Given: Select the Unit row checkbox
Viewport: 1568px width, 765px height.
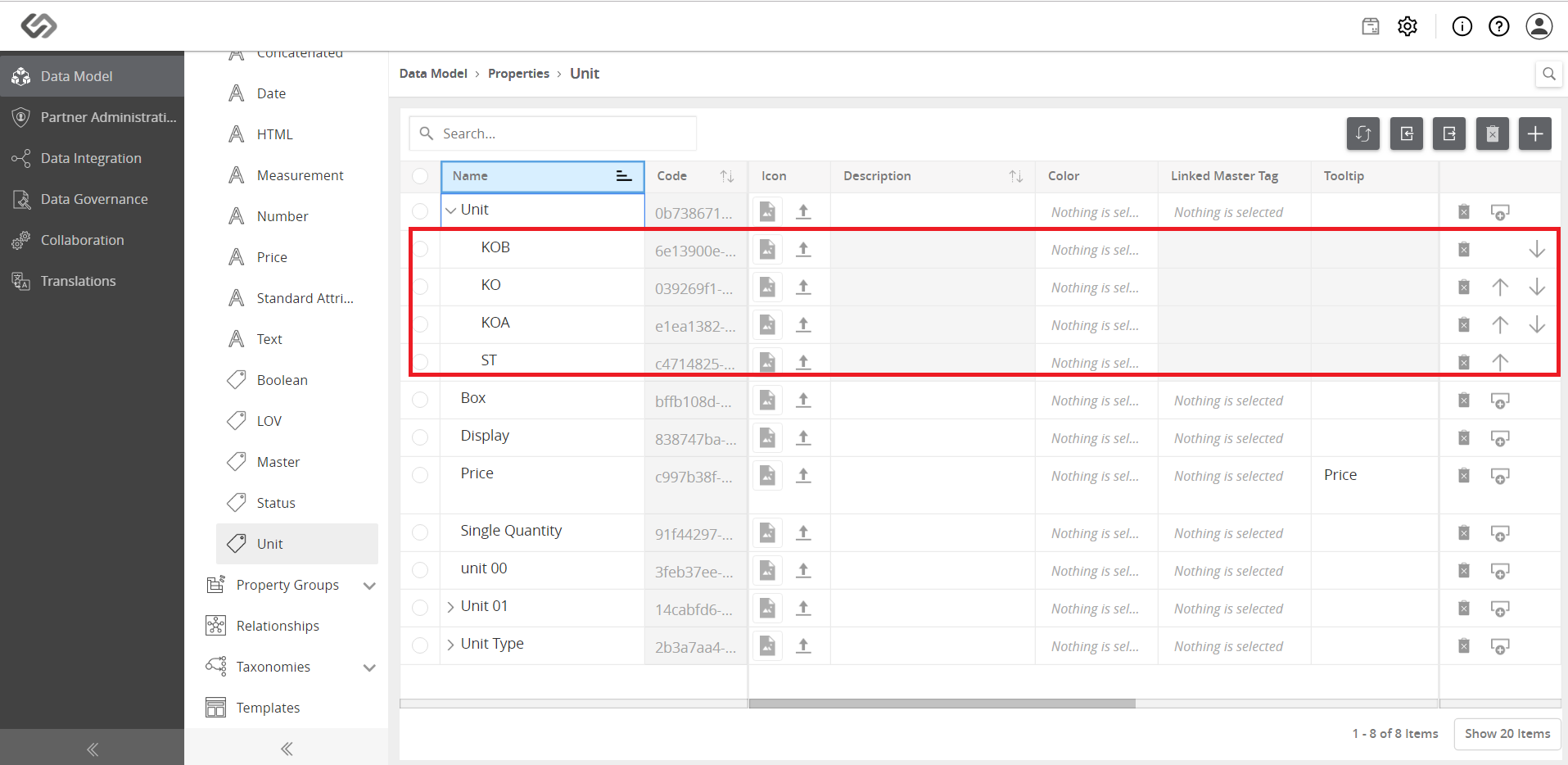Looking at the screenshot, I should coord(420,211).
